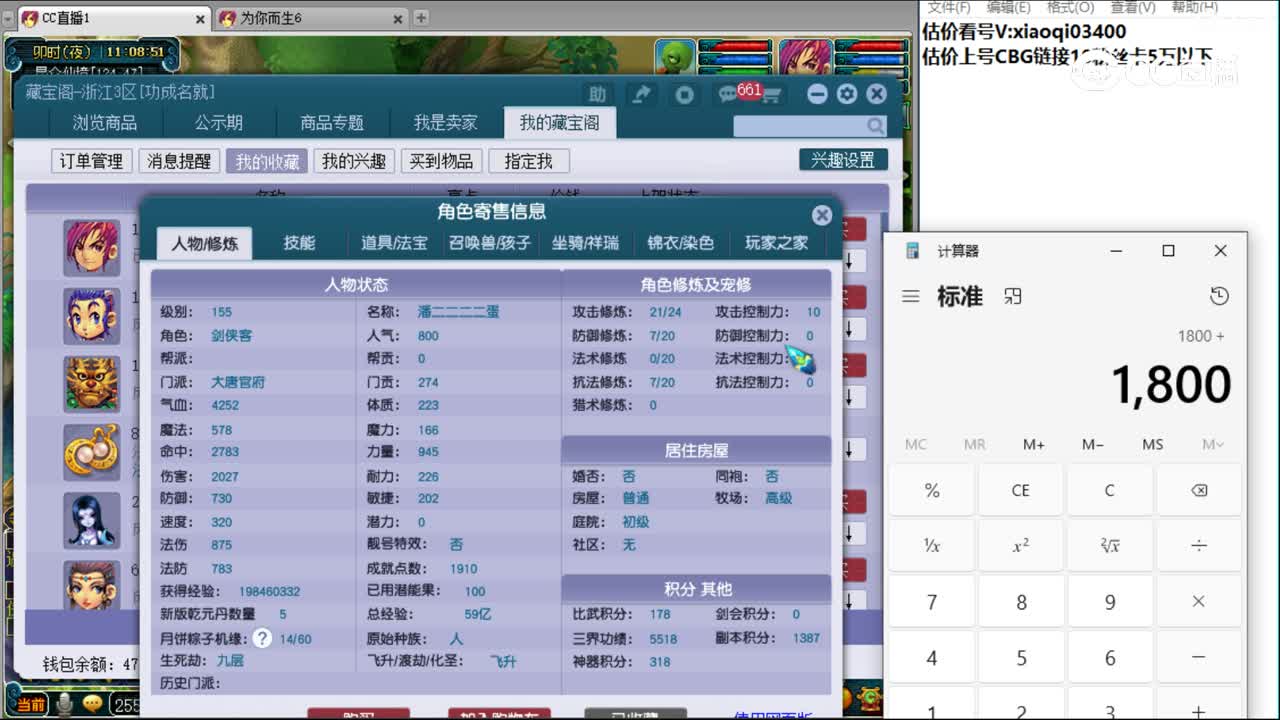Open Calculator's hamburger navigation icon
1280x720 pixels.
coord(910,296)
